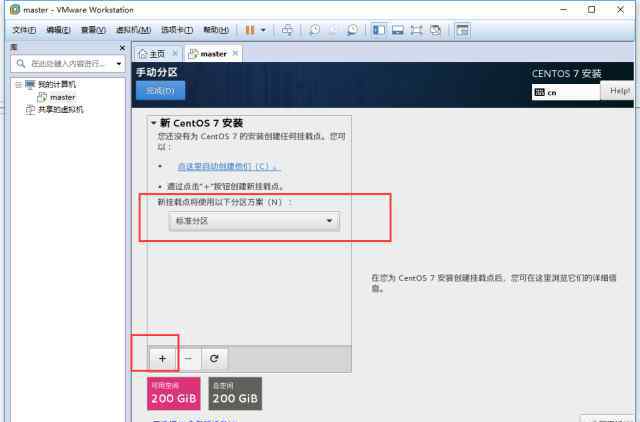Screen dimensions: 640x422
Task: Select 我的计算机 in the library tree
Action: click(x=57, y=84)
